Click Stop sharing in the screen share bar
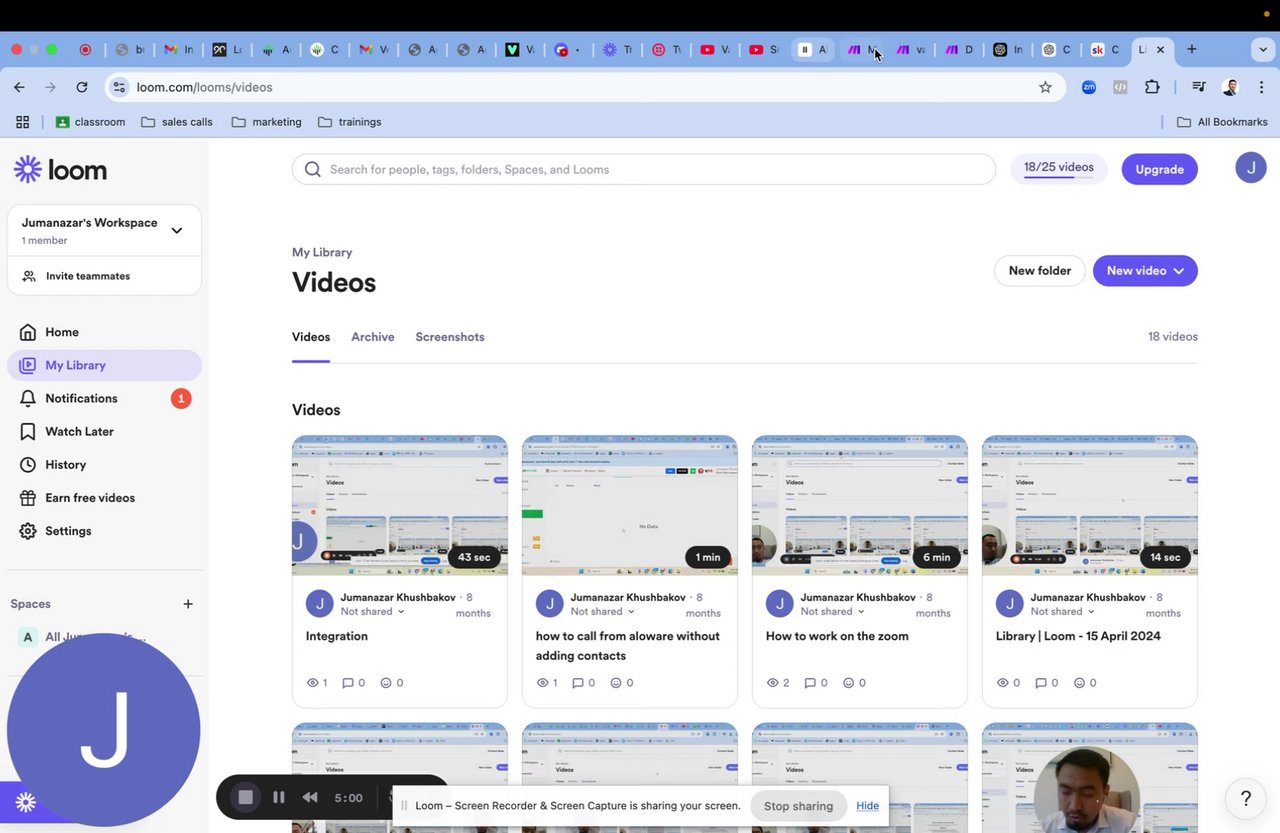The width and height of the screenshot is (1280, 833). pyautogui.click(x=798, y=806)
